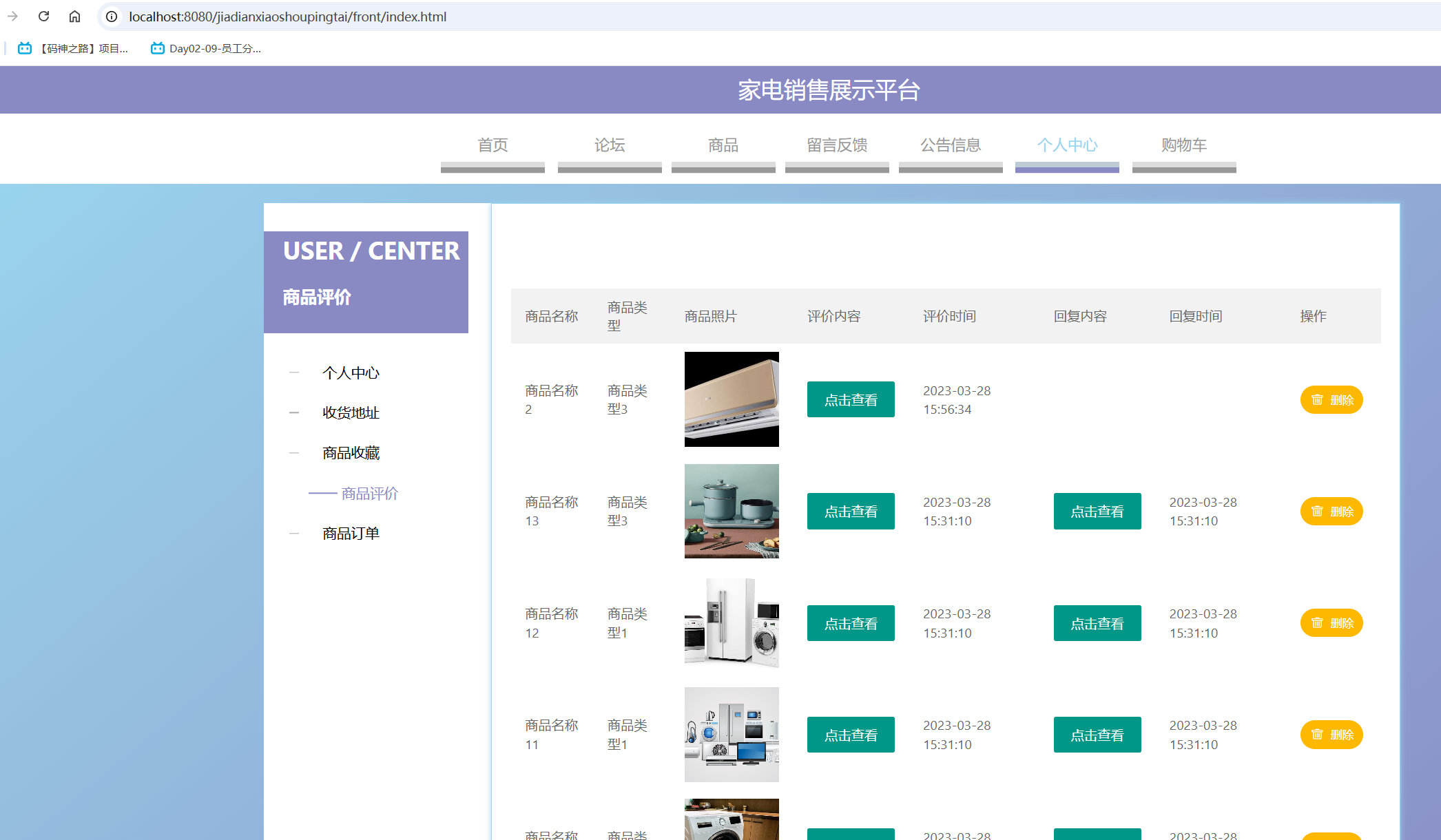Delete the review of 商品名称2
The width and height of the screenshot is (1441, 840).
pyautogui.click(x=1331, y=399)
